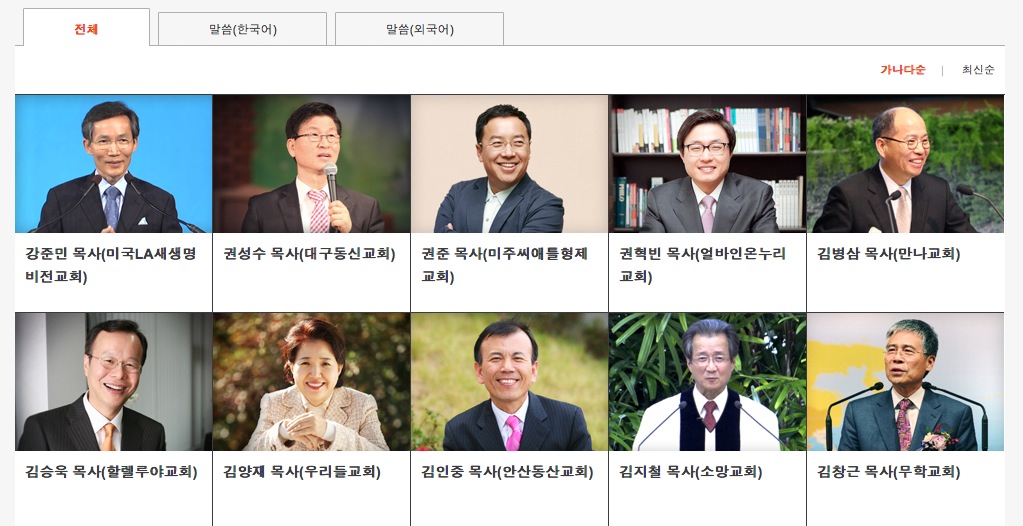Open the 김양재 목사 photo thumbnail
The height and width of the screenshot is (526, 1023).
point(312,382)
